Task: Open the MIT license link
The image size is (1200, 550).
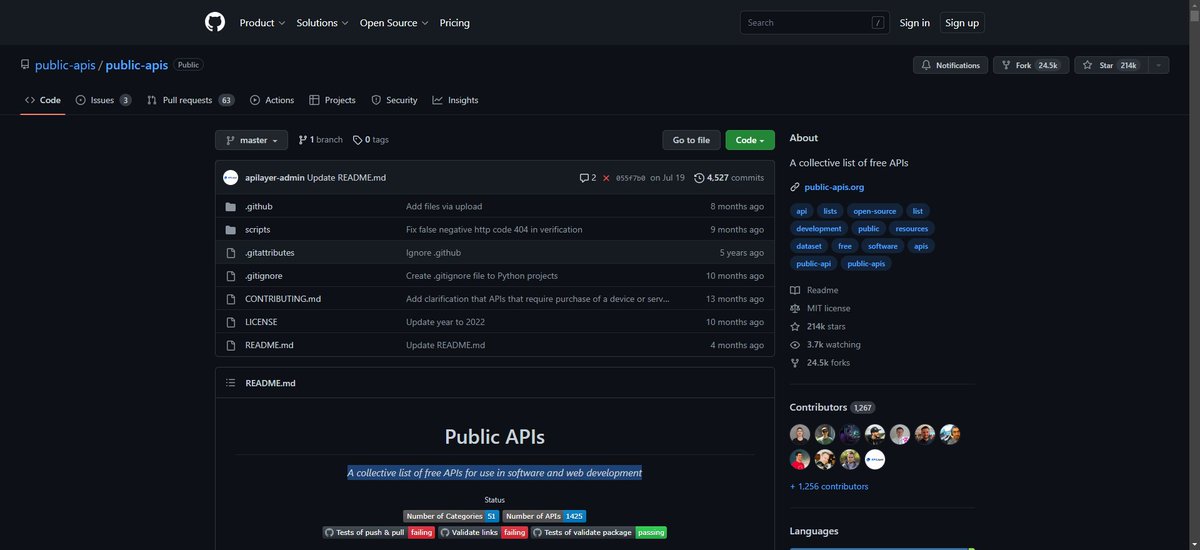Action: [820, 308]
